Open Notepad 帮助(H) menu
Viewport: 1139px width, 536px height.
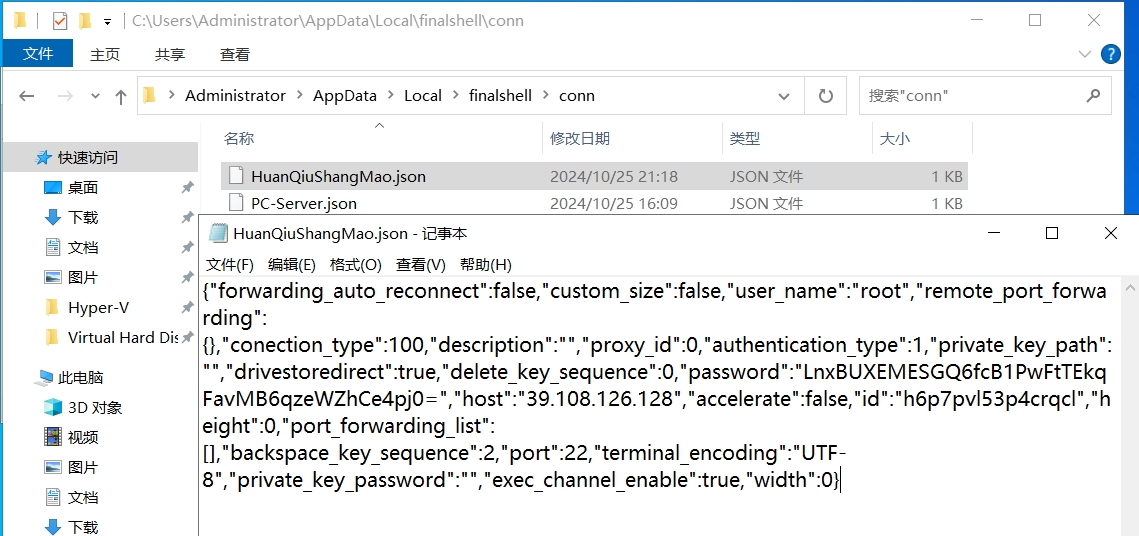point(486,264)
